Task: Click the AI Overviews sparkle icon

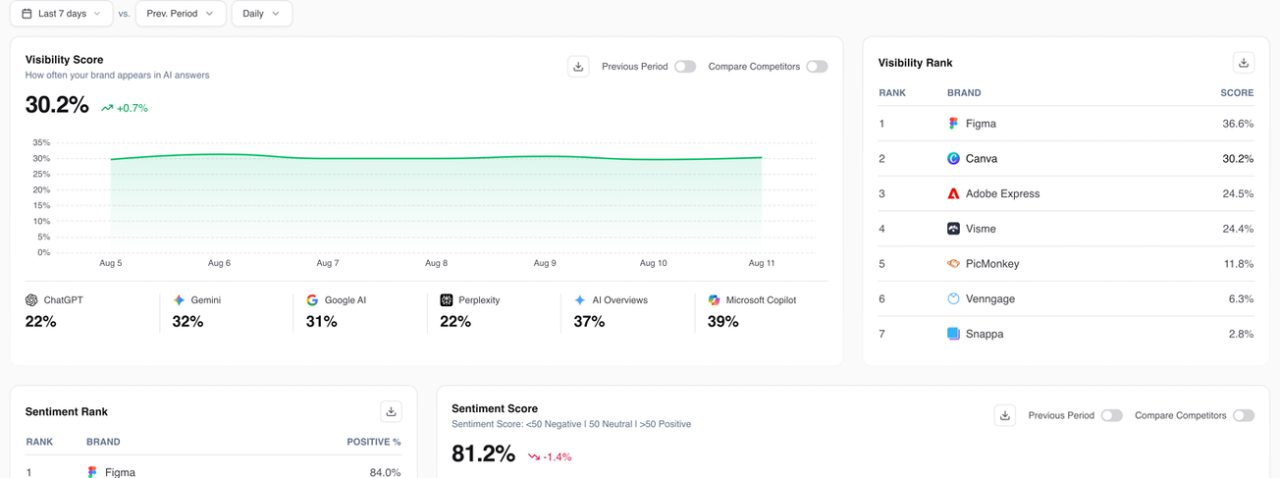Action: pos(580,300)
